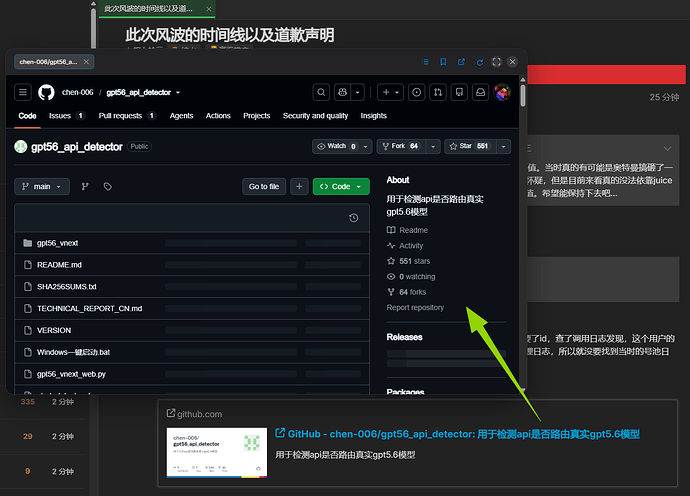
Task: Click the repository preview thumbnail
Action: tap(217, 452)
